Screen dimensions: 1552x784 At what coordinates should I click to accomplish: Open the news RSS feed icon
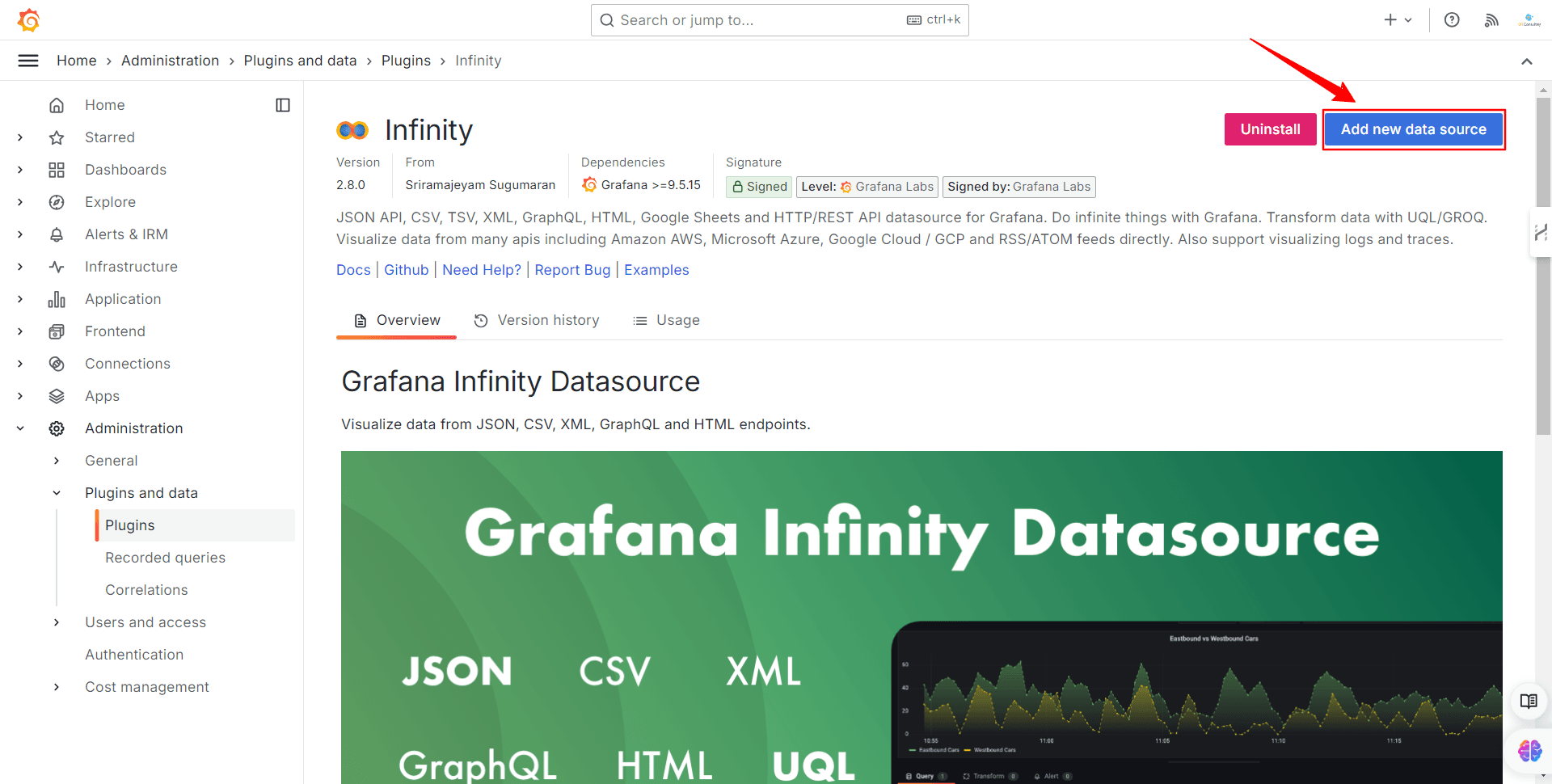(x=1491, y=19)
